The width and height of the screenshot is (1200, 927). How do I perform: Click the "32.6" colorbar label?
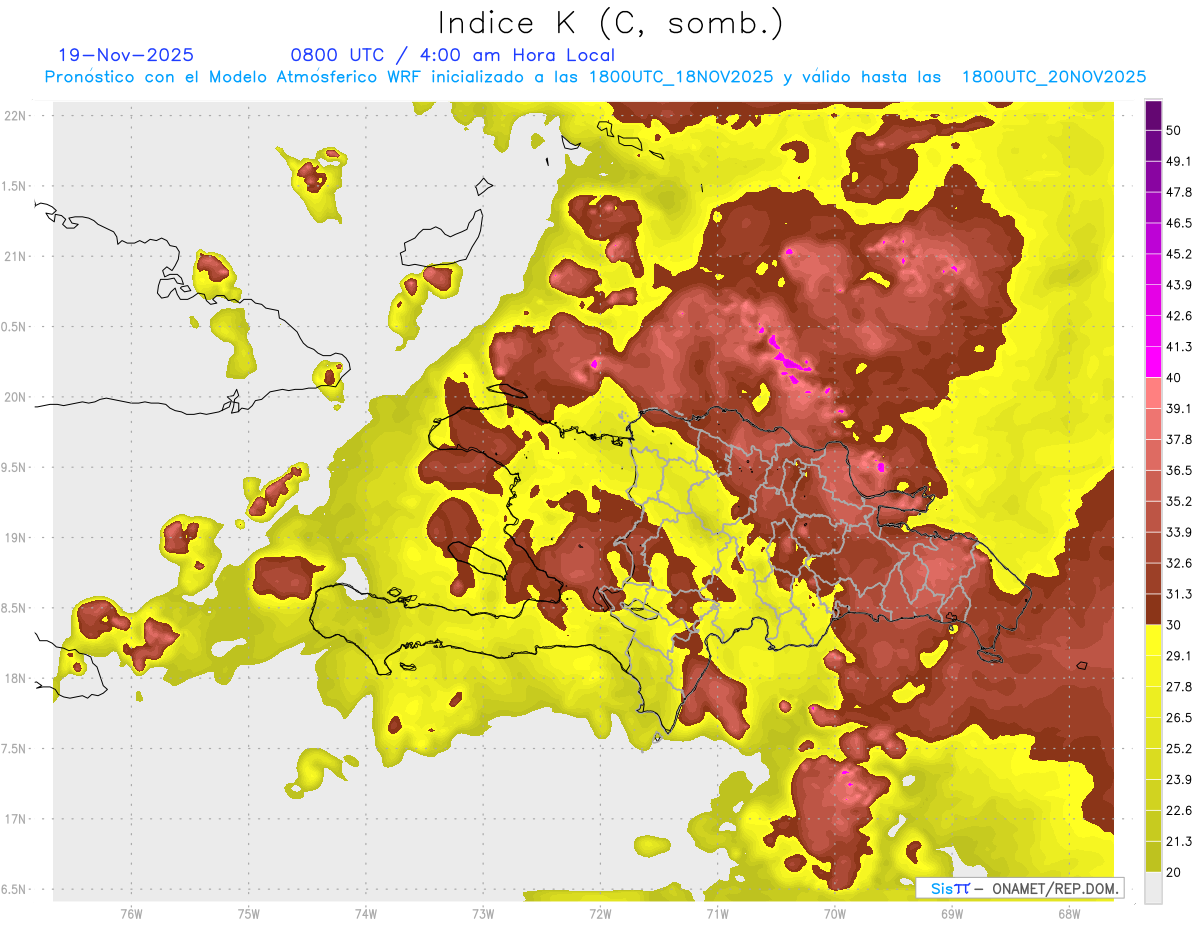tap(1179, 563)
